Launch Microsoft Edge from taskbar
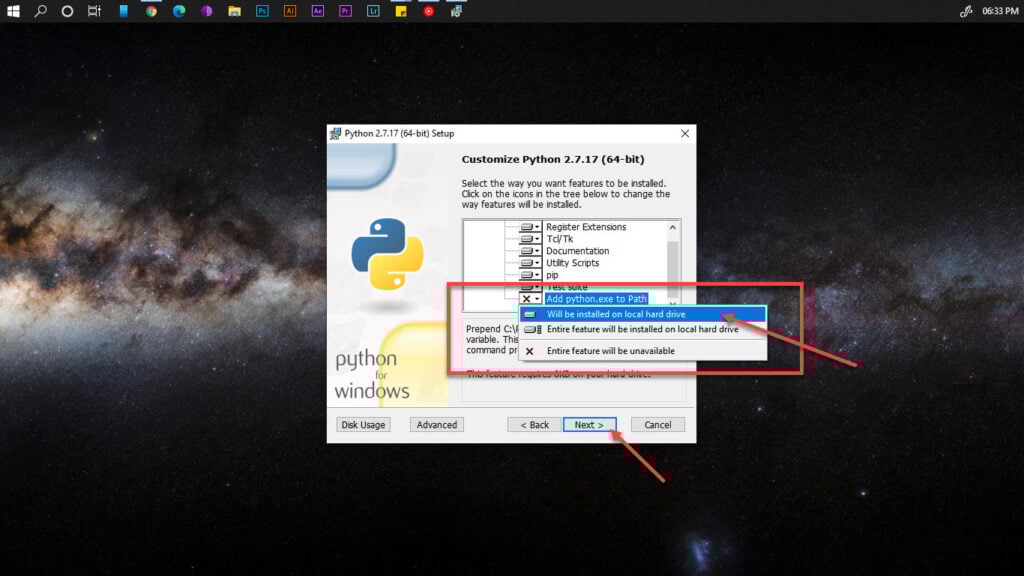This screenshot has height=576, width=1024. (179, 11)
